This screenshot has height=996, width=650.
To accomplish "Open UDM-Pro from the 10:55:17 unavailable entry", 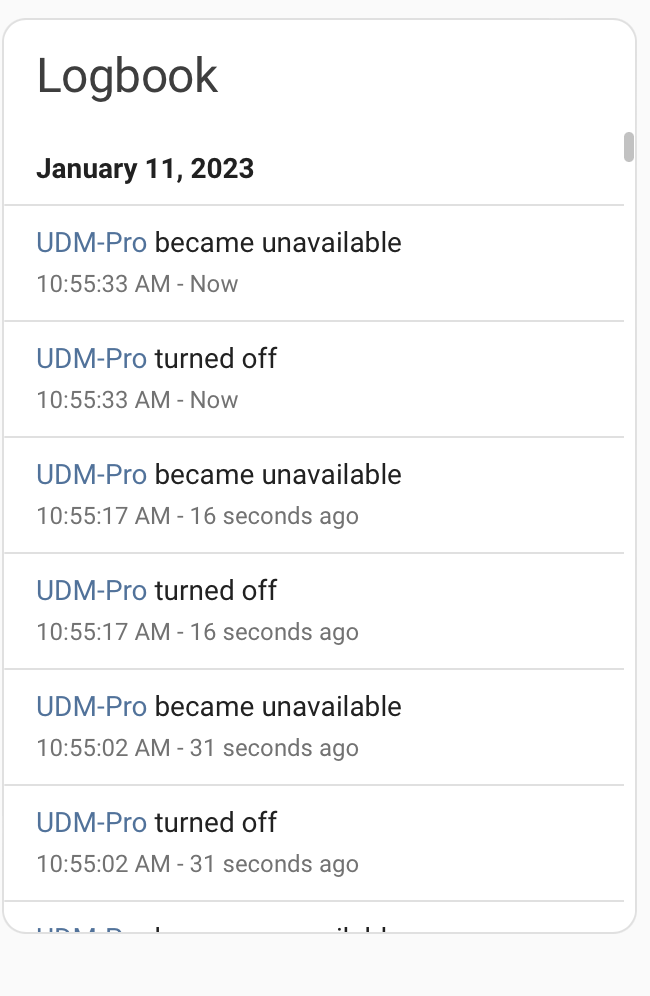I will pyautogui.click(x=91, y=474).
